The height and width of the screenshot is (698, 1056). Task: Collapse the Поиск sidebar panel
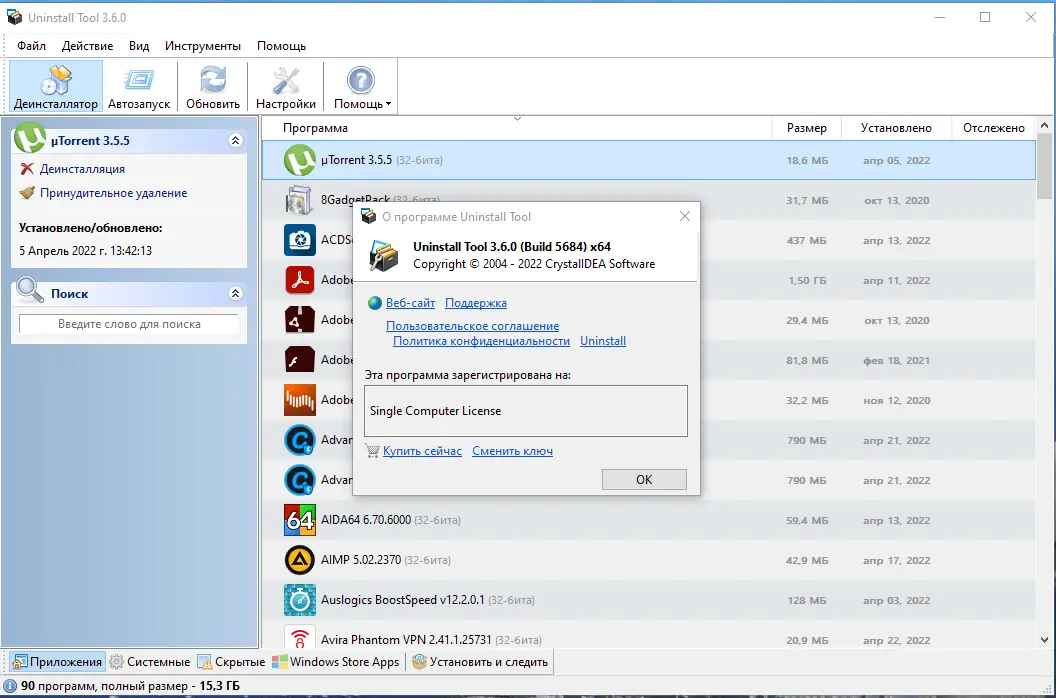pyautogui.click(x=235, y=293)
